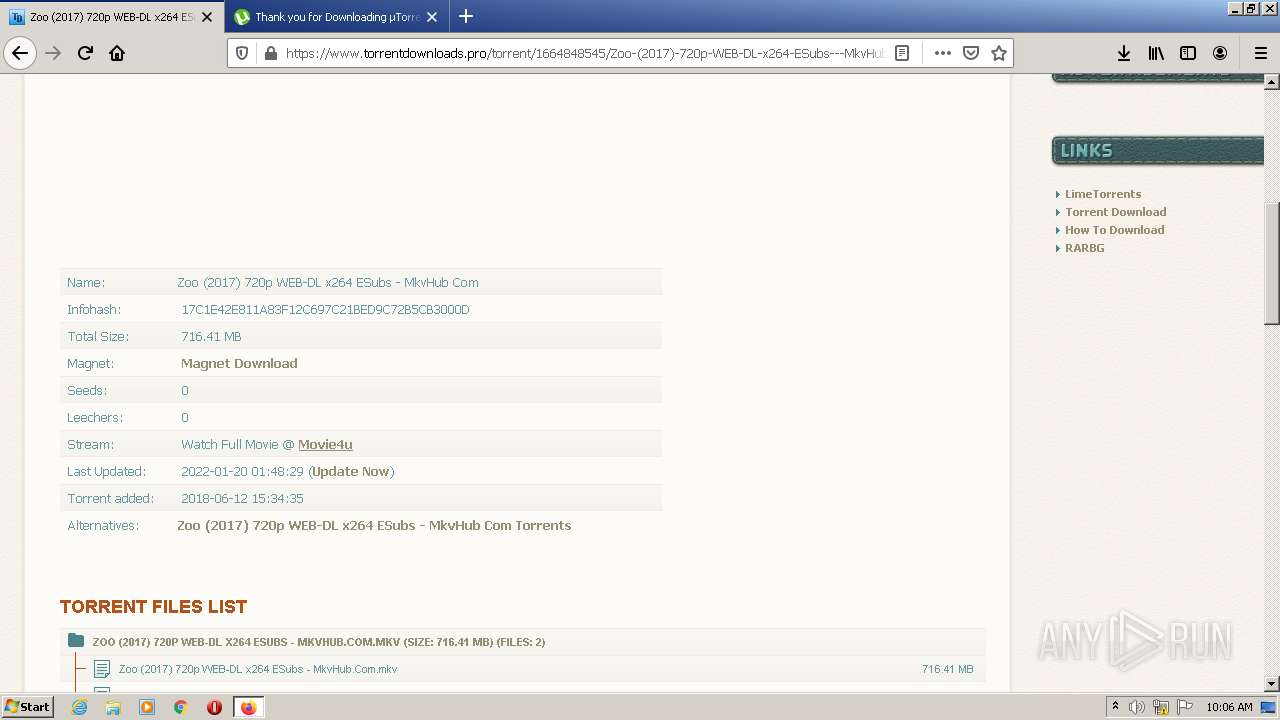Click the forward navigation arrow
Image resolution: width=1280 pixels, height=720 pixels.
pyautogui.click(x=53, y=53)
